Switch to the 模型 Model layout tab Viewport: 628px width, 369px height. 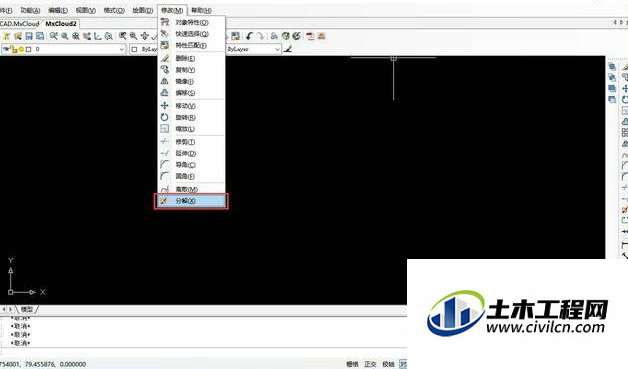[x=27, y=309]
